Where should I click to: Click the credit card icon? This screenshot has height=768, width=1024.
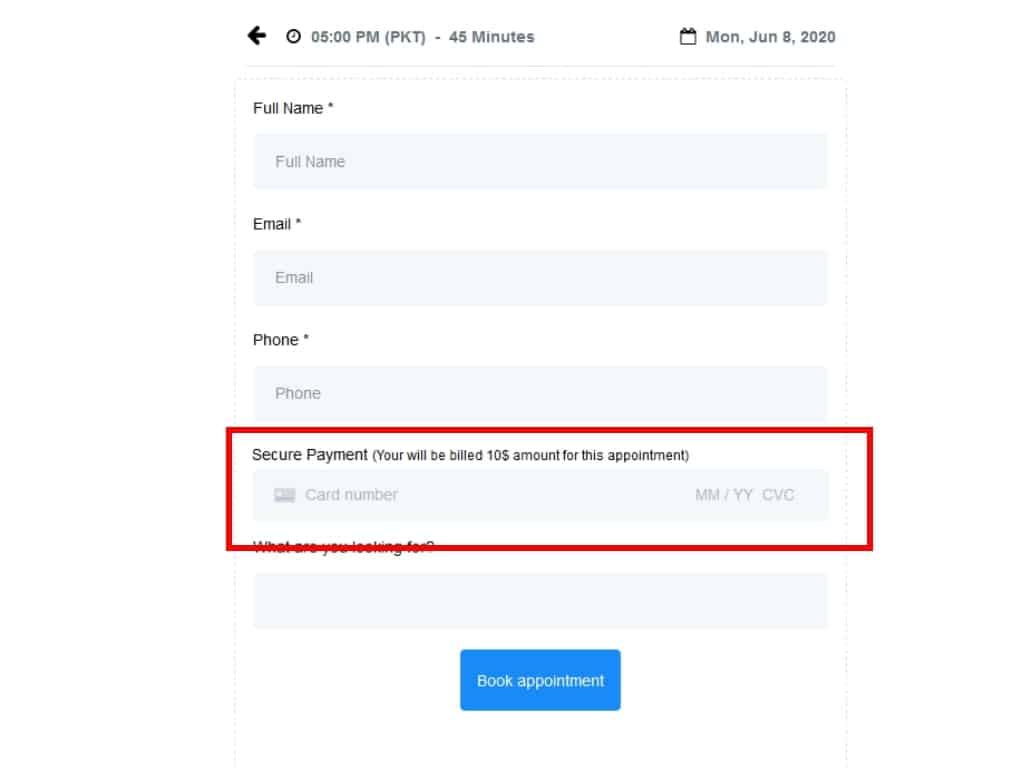285,495
